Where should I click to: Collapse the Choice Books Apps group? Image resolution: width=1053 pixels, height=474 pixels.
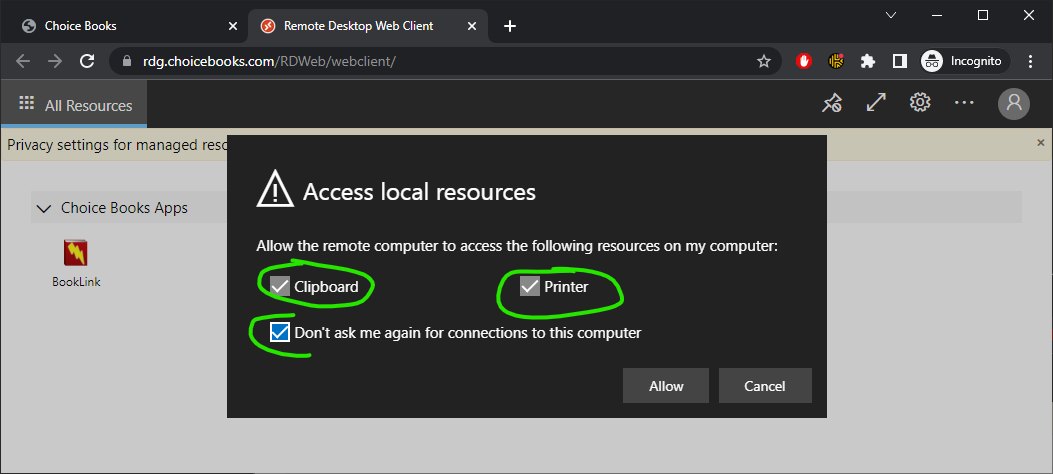(44, 208)
